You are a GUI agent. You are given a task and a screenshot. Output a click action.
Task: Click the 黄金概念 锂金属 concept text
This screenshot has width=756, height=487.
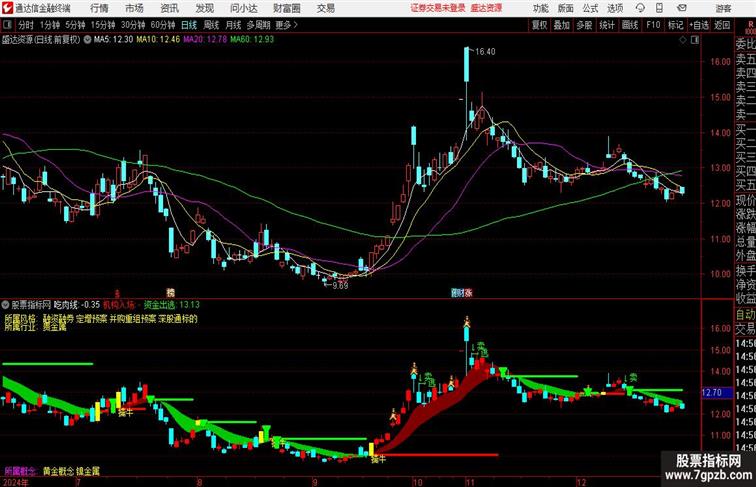pyautogui.click(x=71, y=471)
